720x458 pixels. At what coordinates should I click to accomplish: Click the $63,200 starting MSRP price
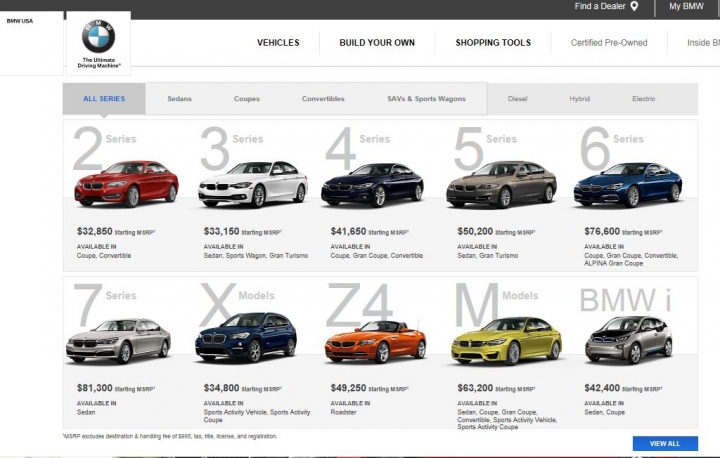click(x=496, y=388)
